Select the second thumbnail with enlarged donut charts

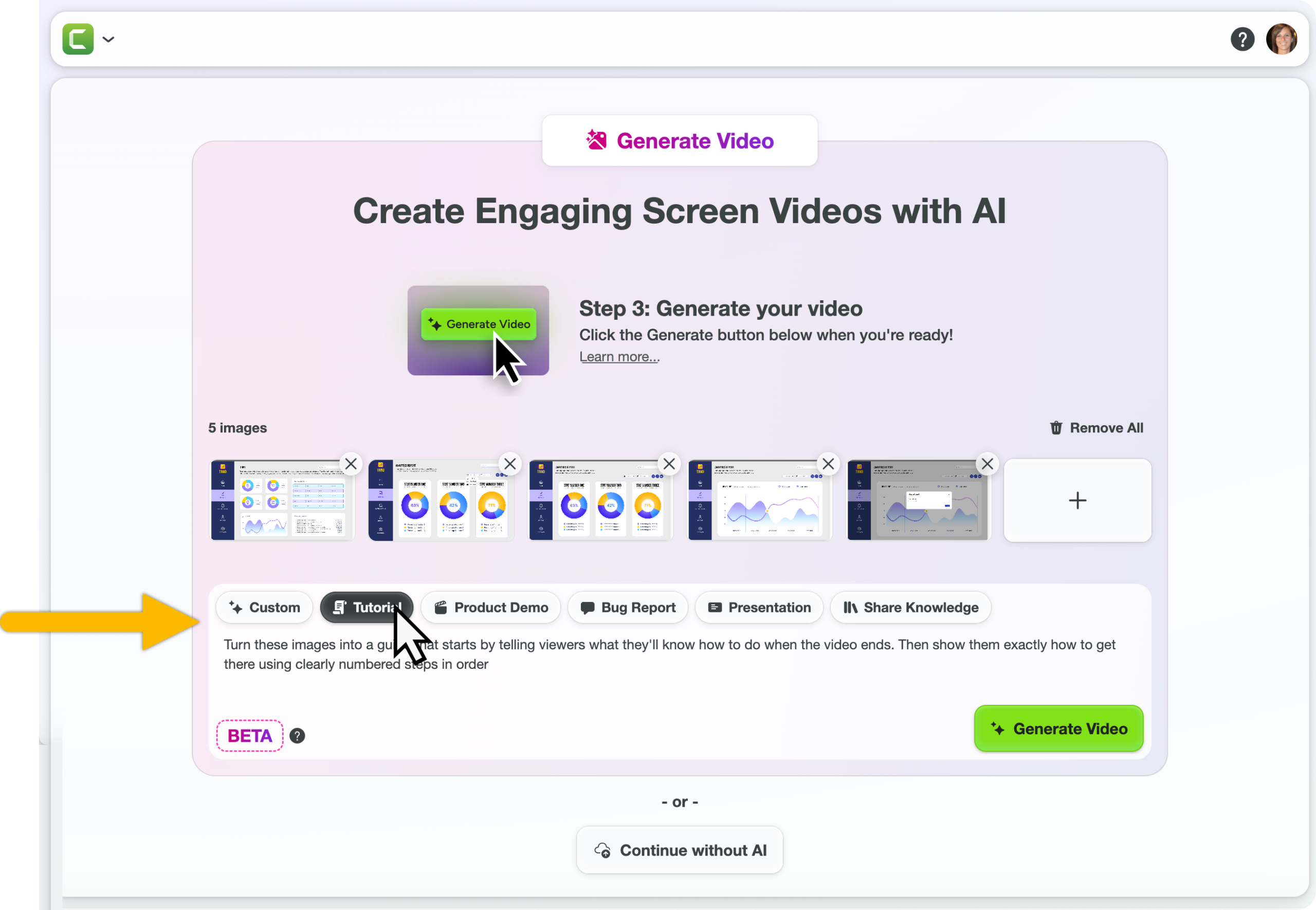pyautogui.click(x=441, y=500)
